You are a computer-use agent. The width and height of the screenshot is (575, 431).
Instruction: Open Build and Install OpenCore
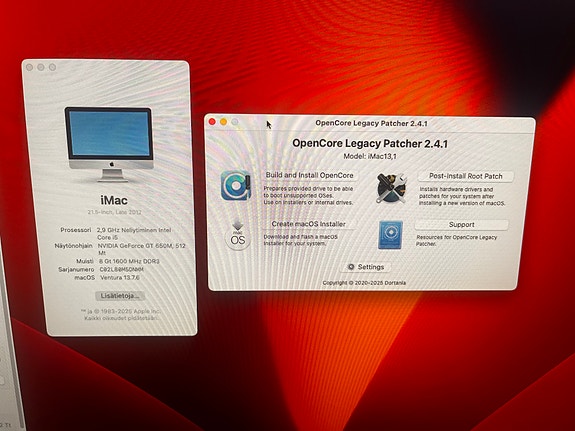[310, 175]
